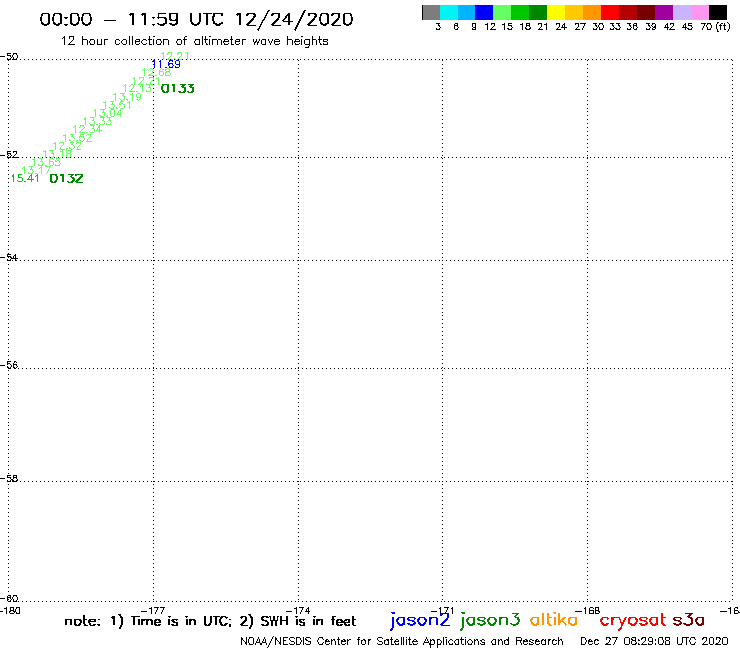The width and height of the screenshot is (740, 650).
Task: Click the pass time label 0133
Action: [177, 88]
